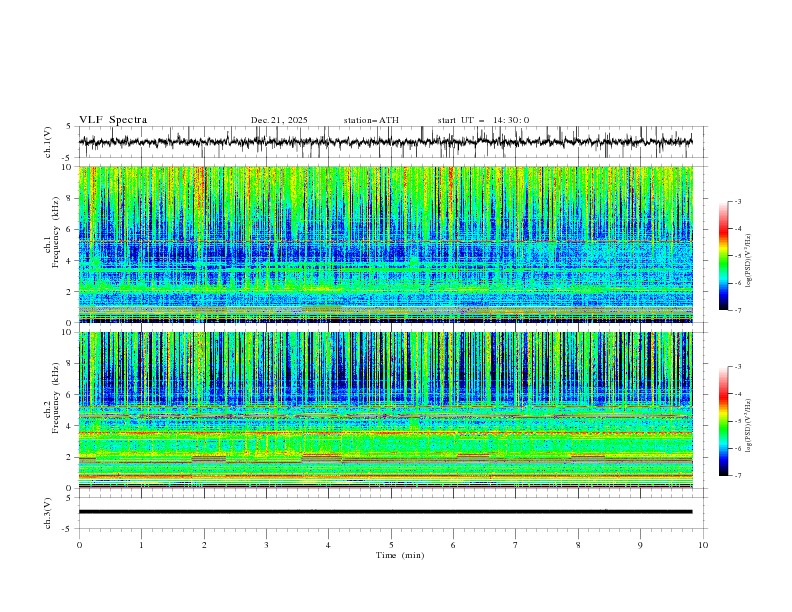Click the ch.3 black waveform band
This screenshot has height=612, width=792.
click(x=385, y=512)
